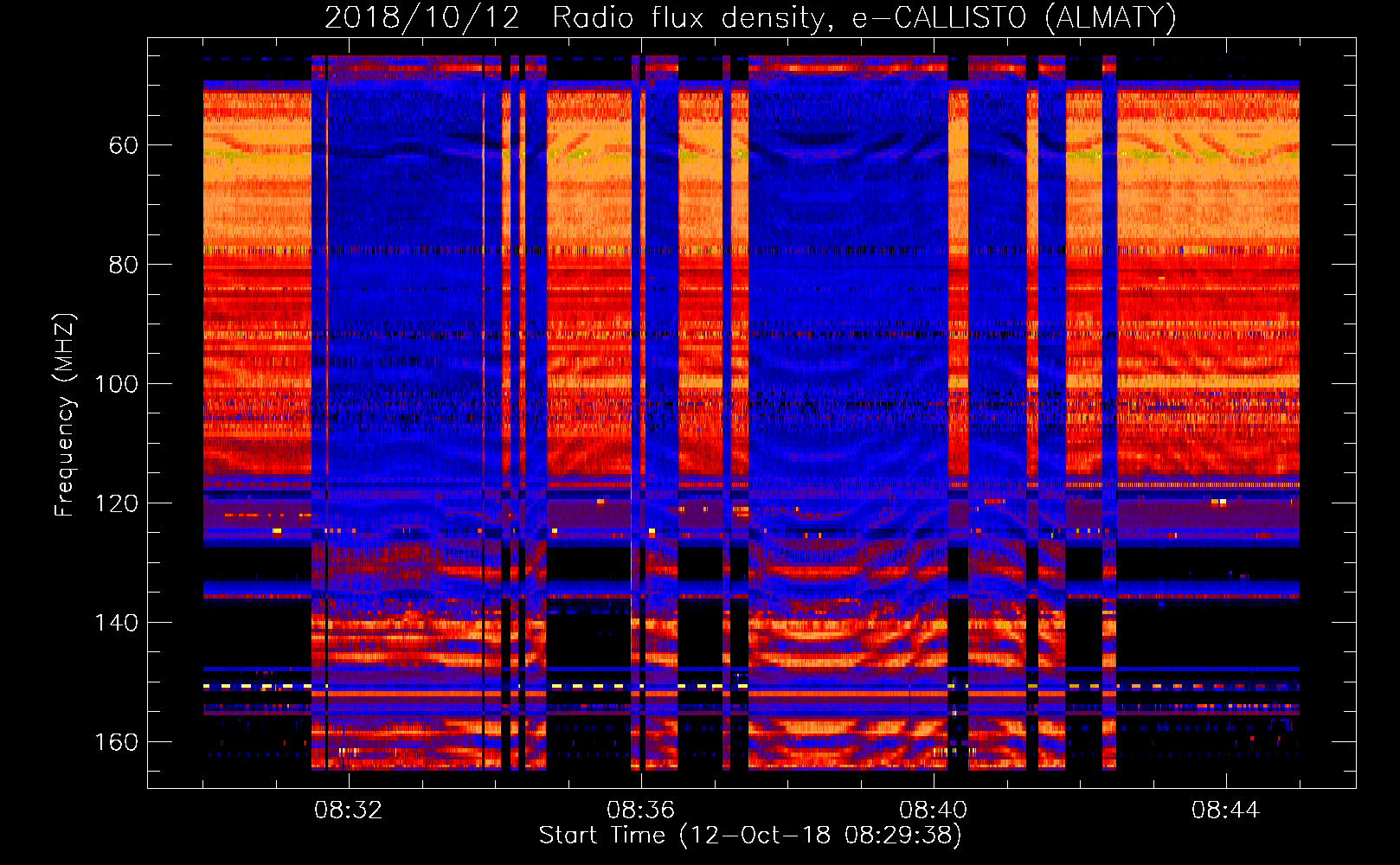Click the 160 frequency tick label
This screenshot has width=1400, height=865.
click(116, 742)
